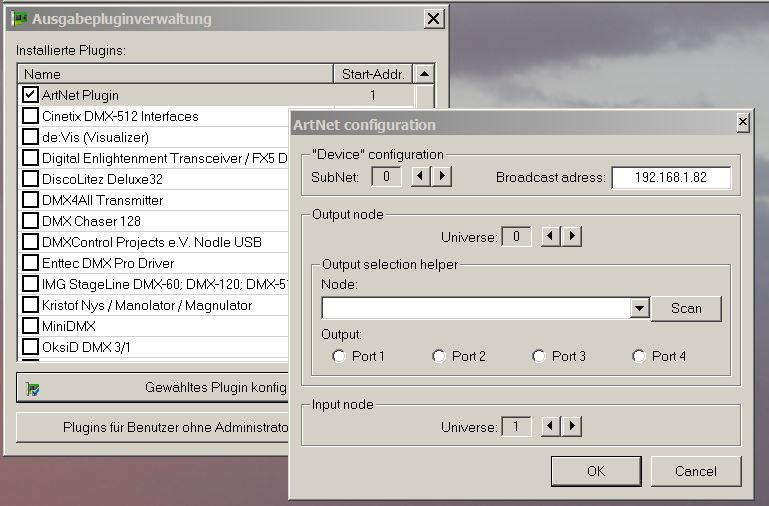The height and width of the screenshot is (506, 769).
Task: Increase Output node Universe with right arrow
Action: tap(571, 237)
